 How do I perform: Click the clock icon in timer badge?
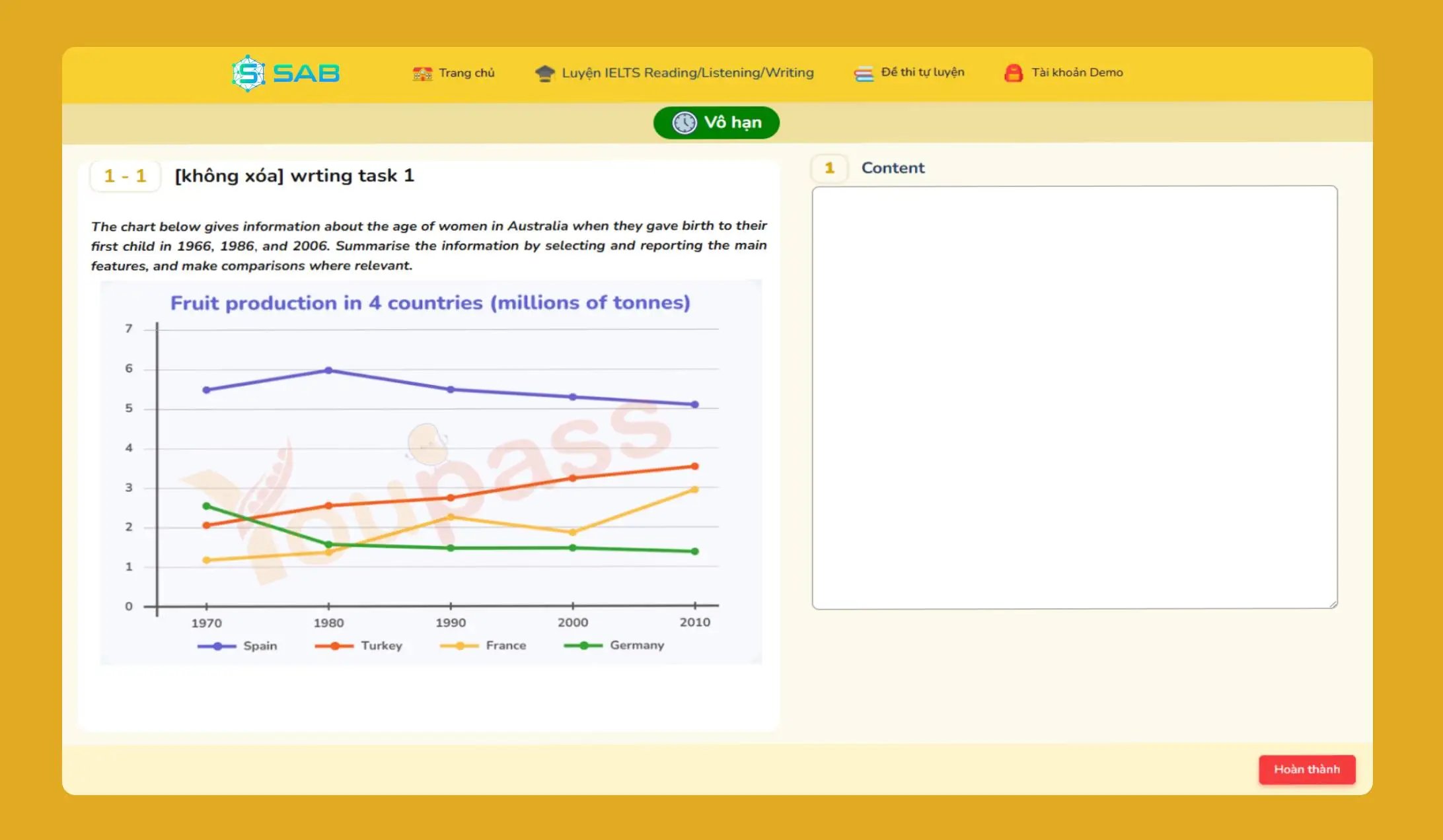point(684,123)
